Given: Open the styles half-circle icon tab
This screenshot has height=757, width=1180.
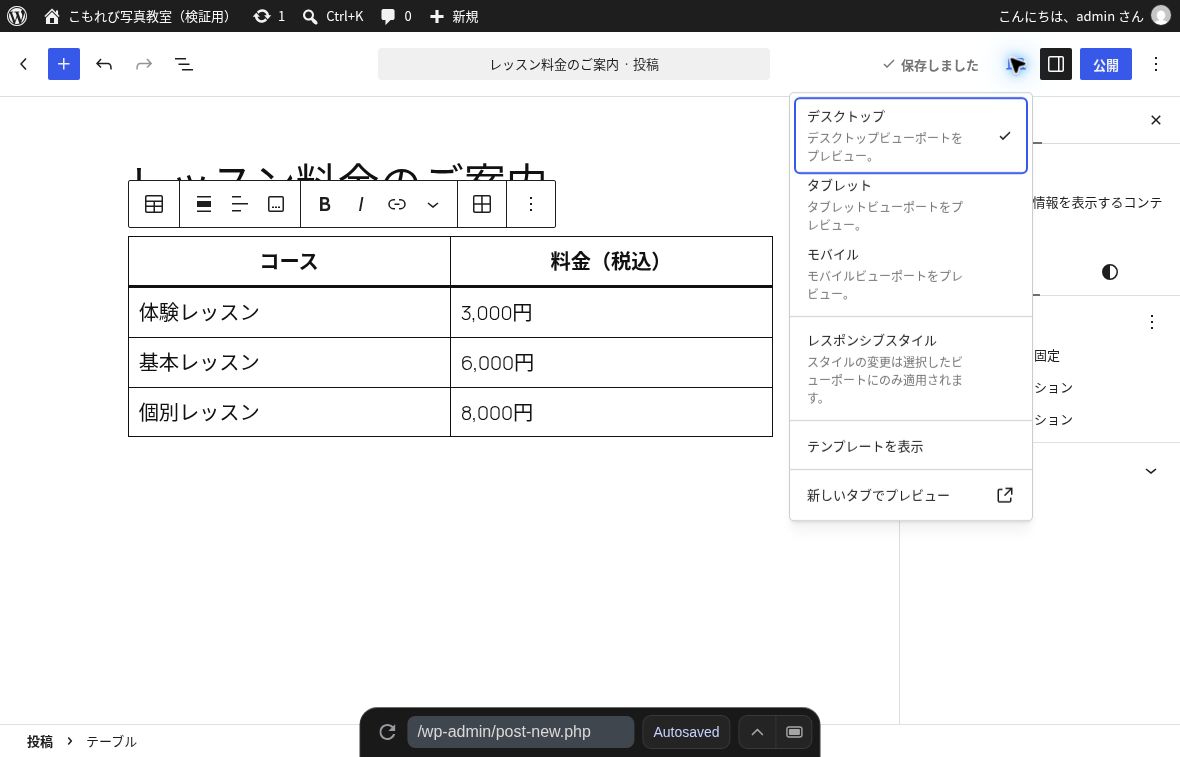Looking at the screenshot, I should pos(1110,272).
